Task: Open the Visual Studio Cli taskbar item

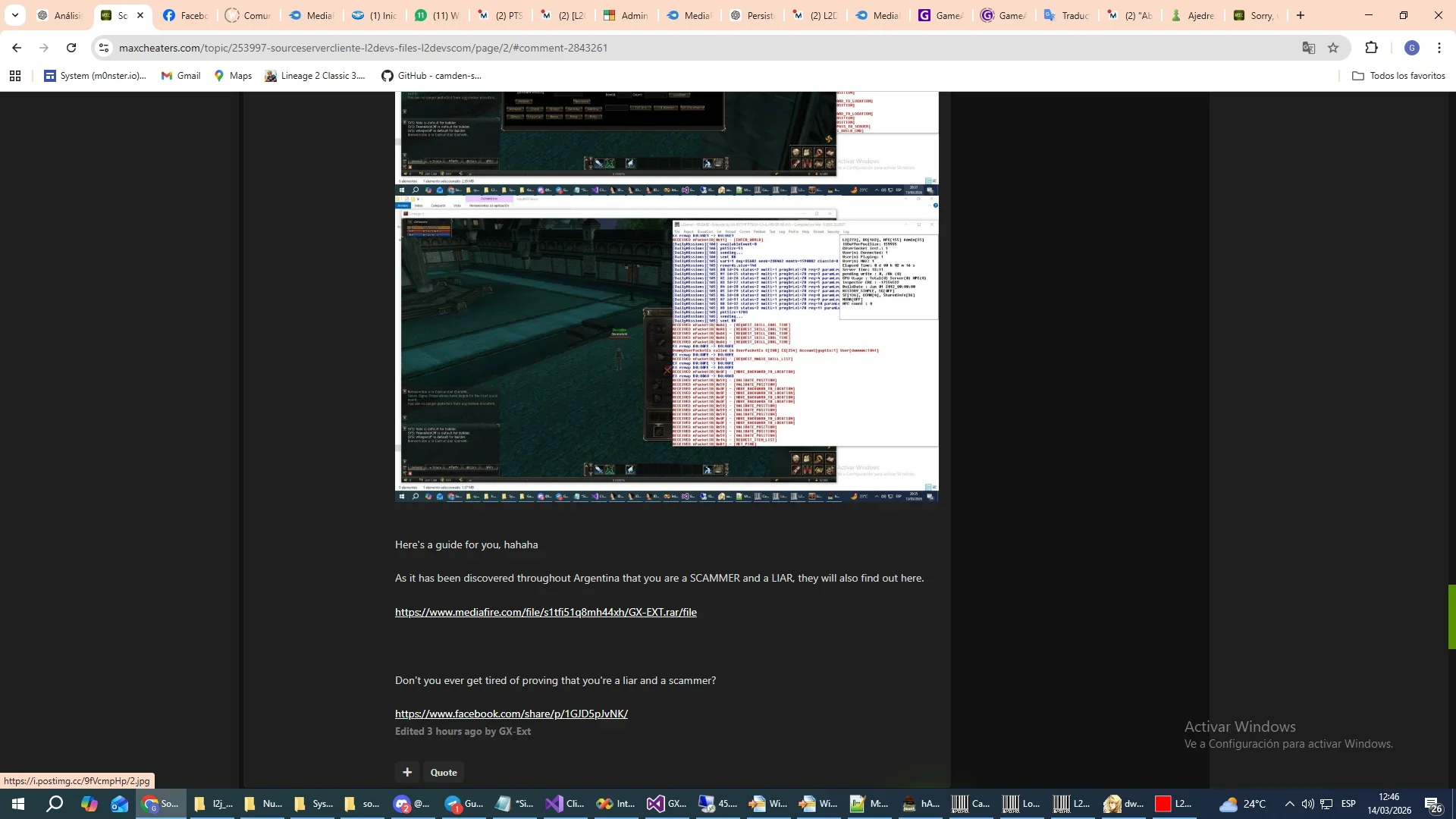Action: coord(566,804)
